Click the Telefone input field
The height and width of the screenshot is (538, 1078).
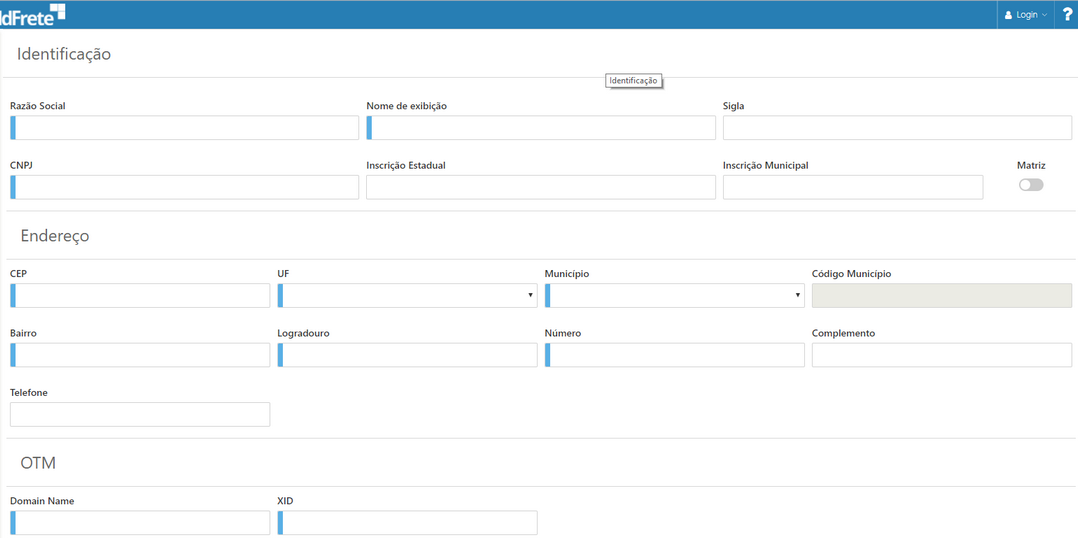[140, 414]
